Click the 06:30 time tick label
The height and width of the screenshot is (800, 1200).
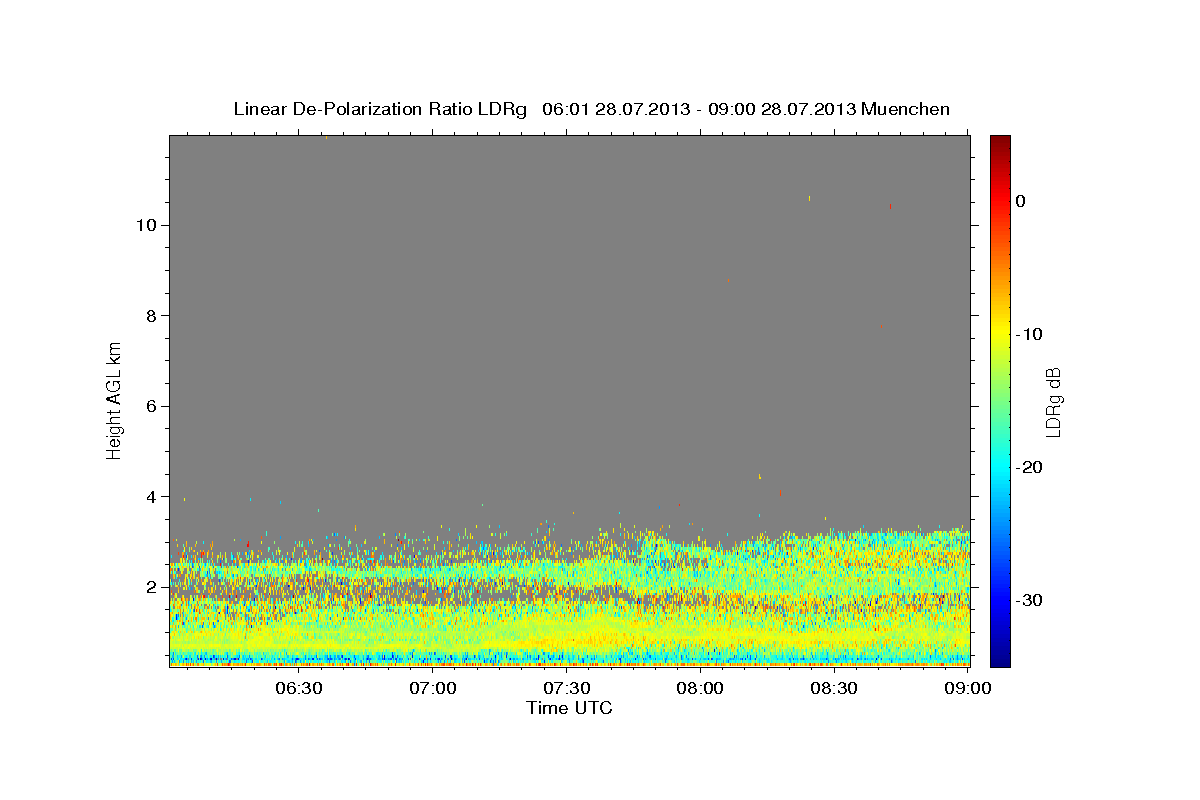click(x=299, y=688)
